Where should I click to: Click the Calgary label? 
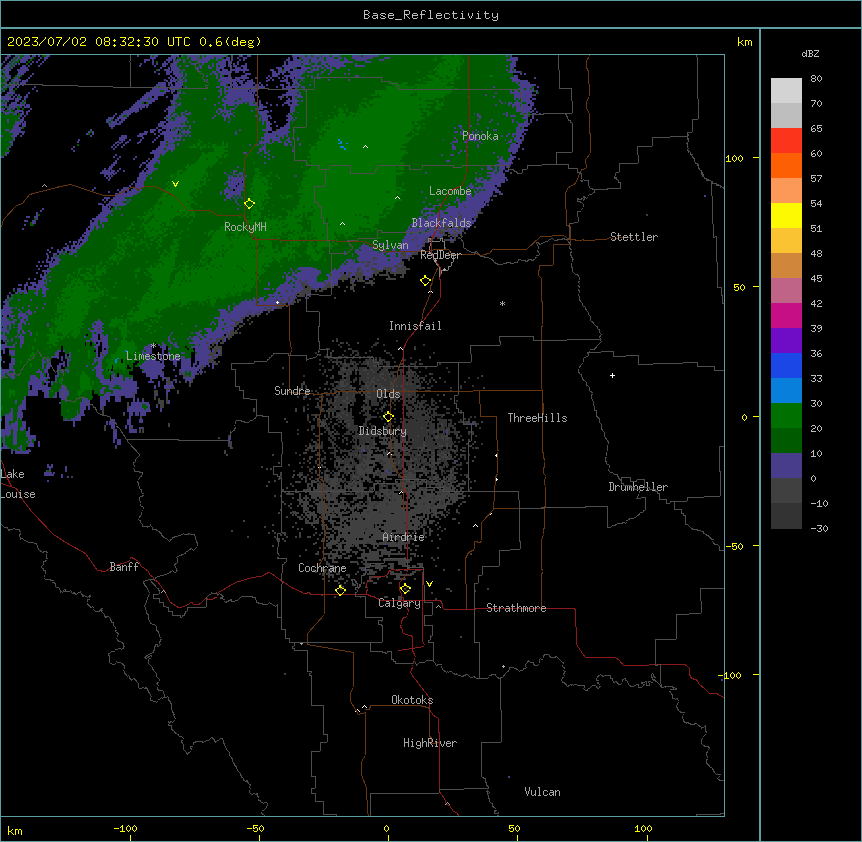pyautogui.click(x=399, y=603)
